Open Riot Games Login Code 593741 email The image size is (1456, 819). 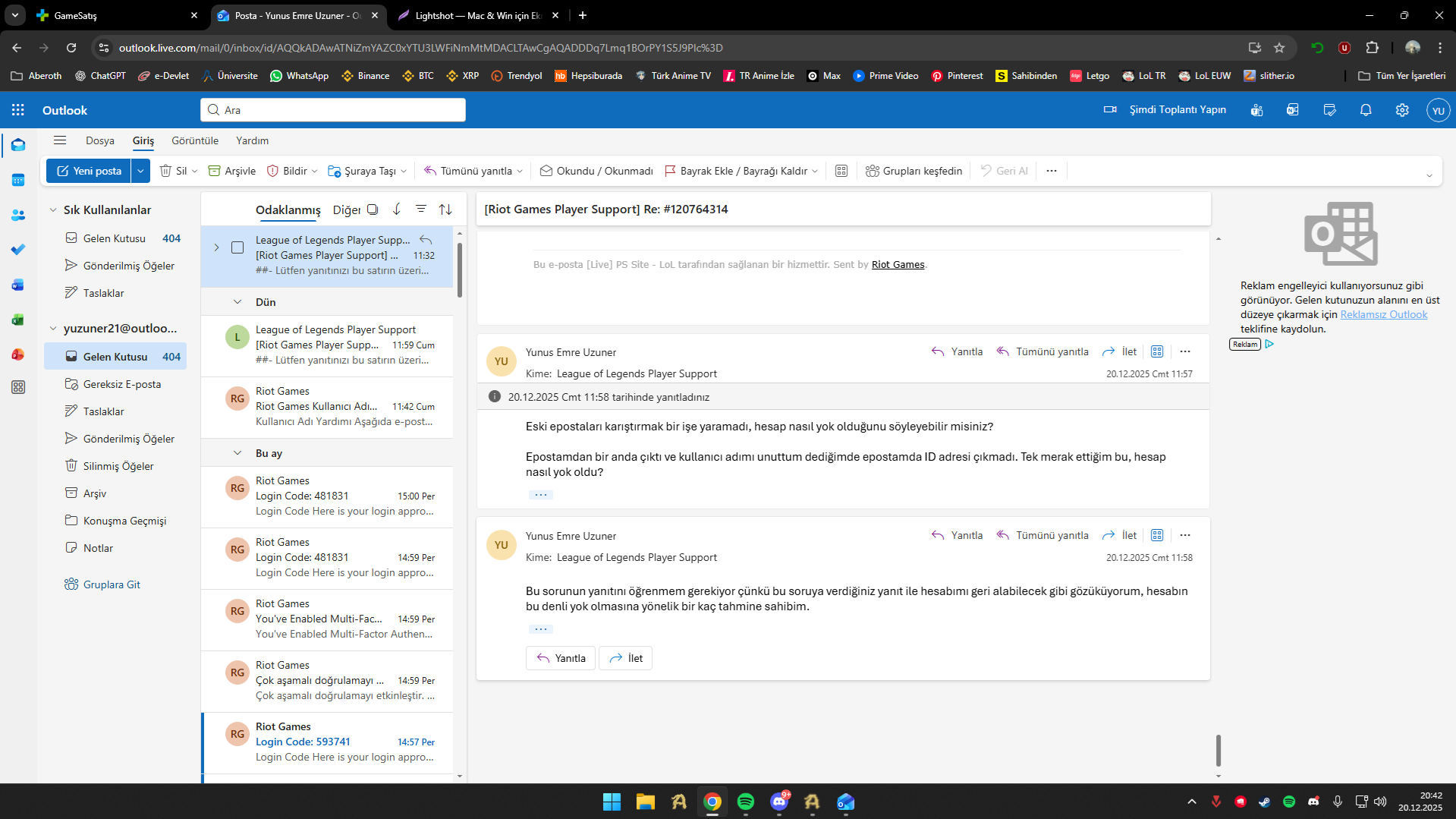(x=328, y=742)
